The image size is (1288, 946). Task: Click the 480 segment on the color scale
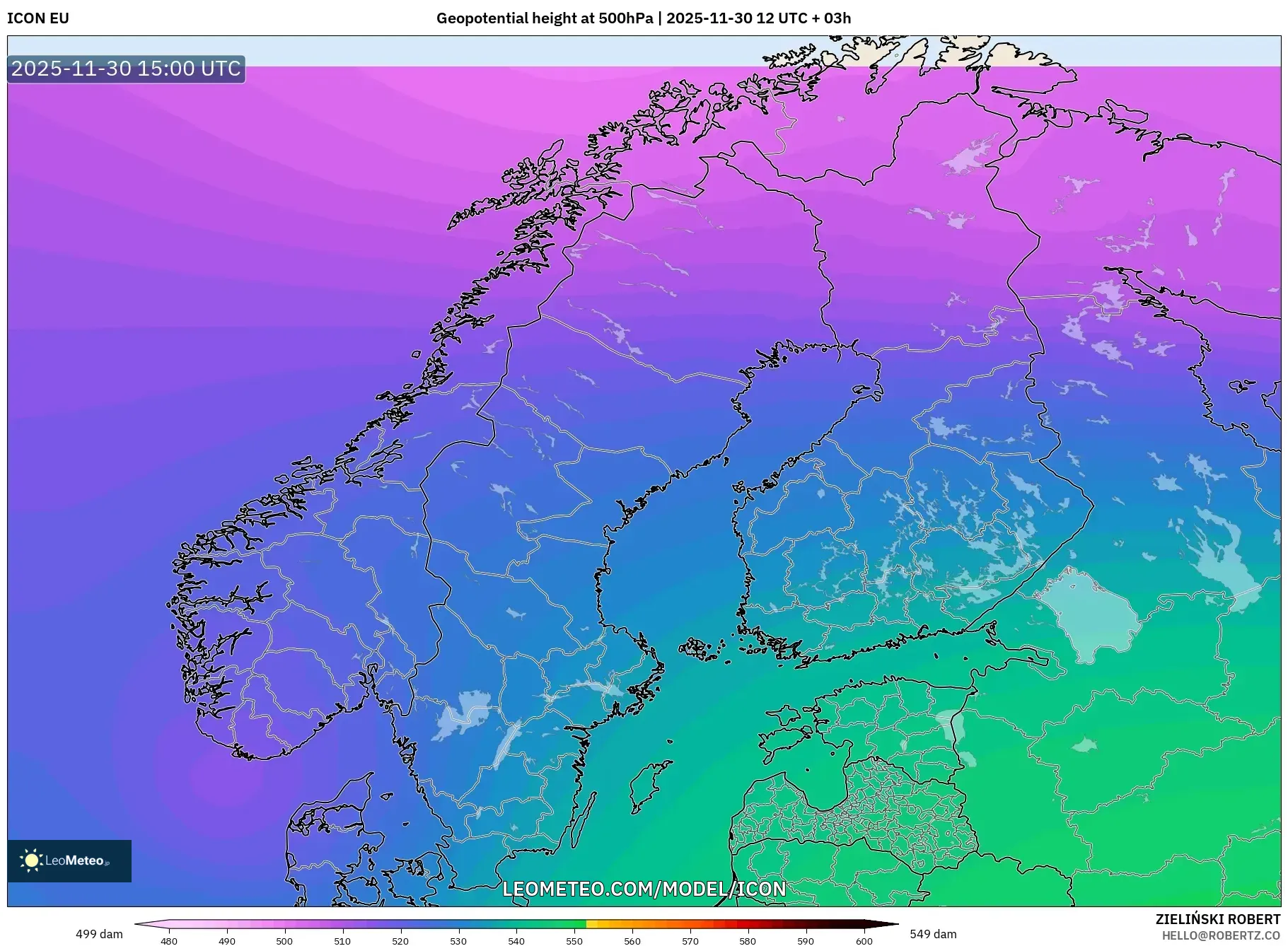pos(168,925)
